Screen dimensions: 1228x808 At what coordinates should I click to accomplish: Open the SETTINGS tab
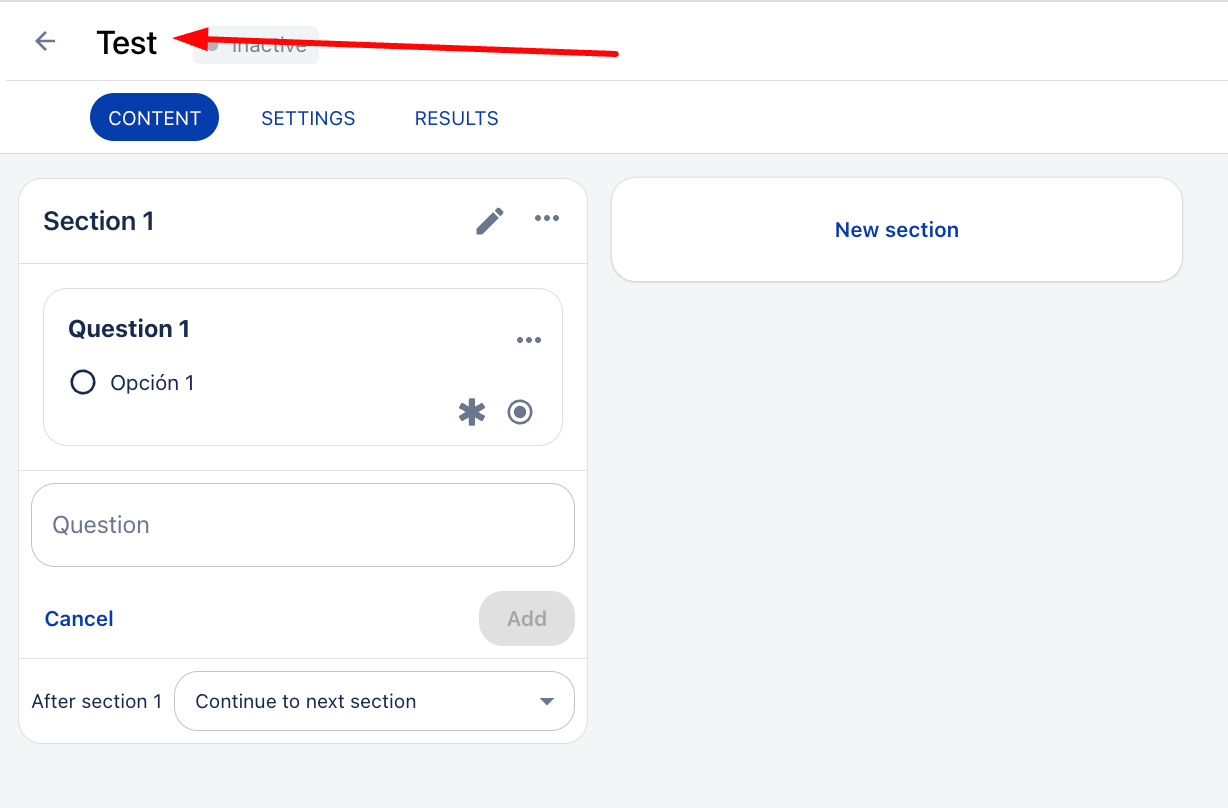pyautogui.click(x=308, y=118)
